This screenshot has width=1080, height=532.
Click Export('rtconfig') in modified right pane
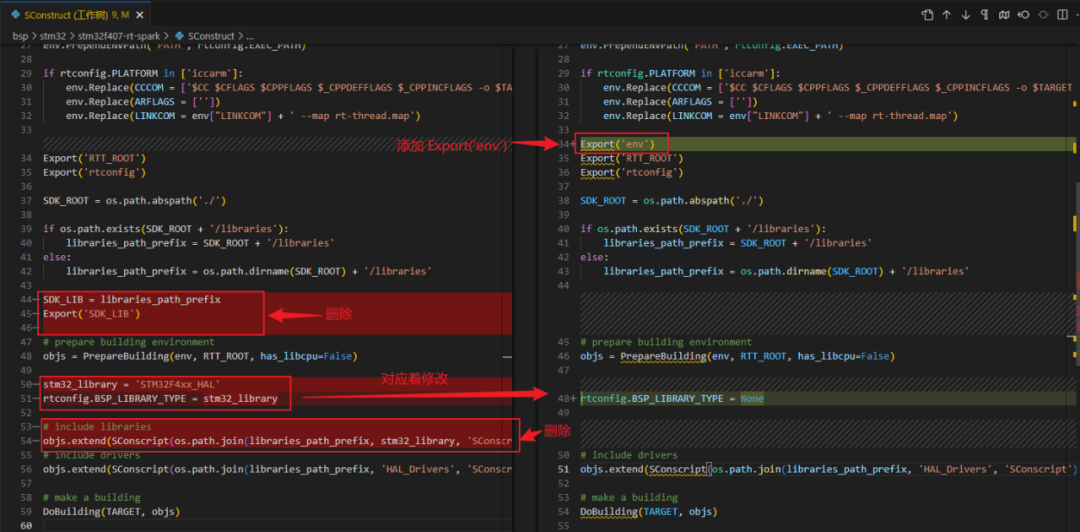pyautogui.click(x=632, y=172)
